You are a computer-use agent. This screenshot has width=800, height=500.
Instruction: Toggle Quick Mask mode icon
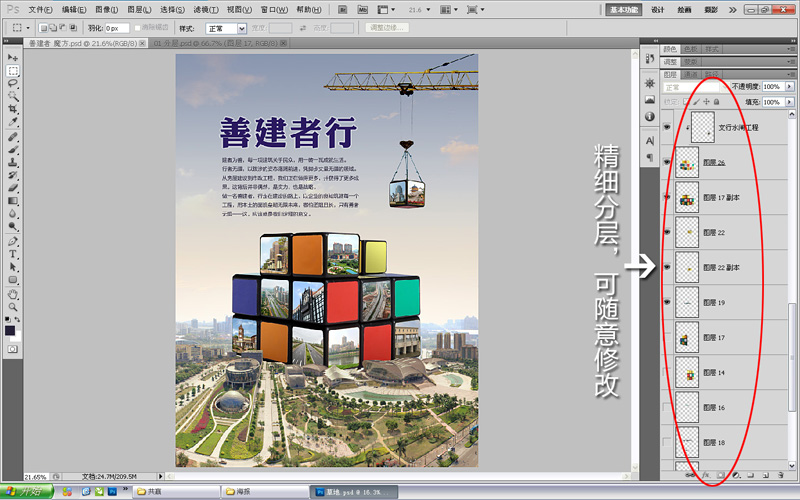(x=13, y=349)
